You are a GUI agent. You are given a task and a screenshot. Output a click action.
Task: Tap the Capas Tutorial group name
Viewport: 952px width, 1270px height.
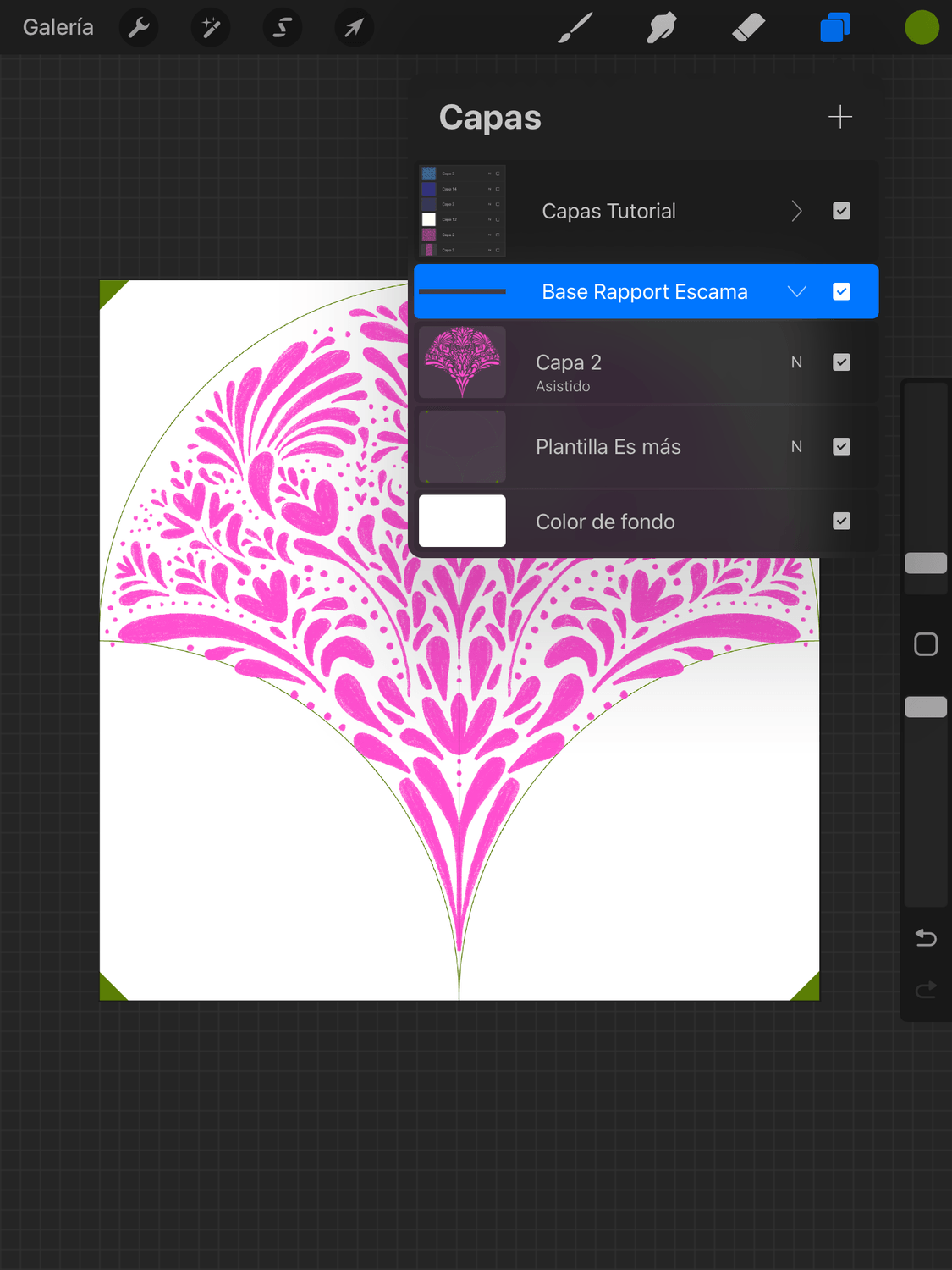tap(608, 211)
